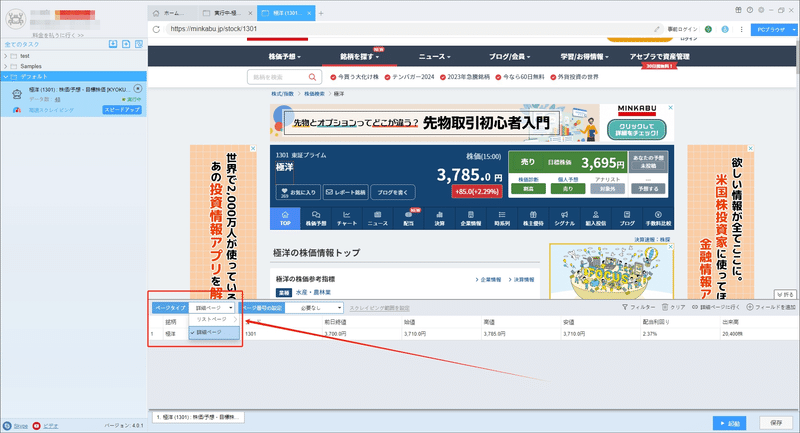Open the PCブラウザ dropdown arrow
This screenshot has width=800, height=433.
pyautogui.click(x=794, y=30)
